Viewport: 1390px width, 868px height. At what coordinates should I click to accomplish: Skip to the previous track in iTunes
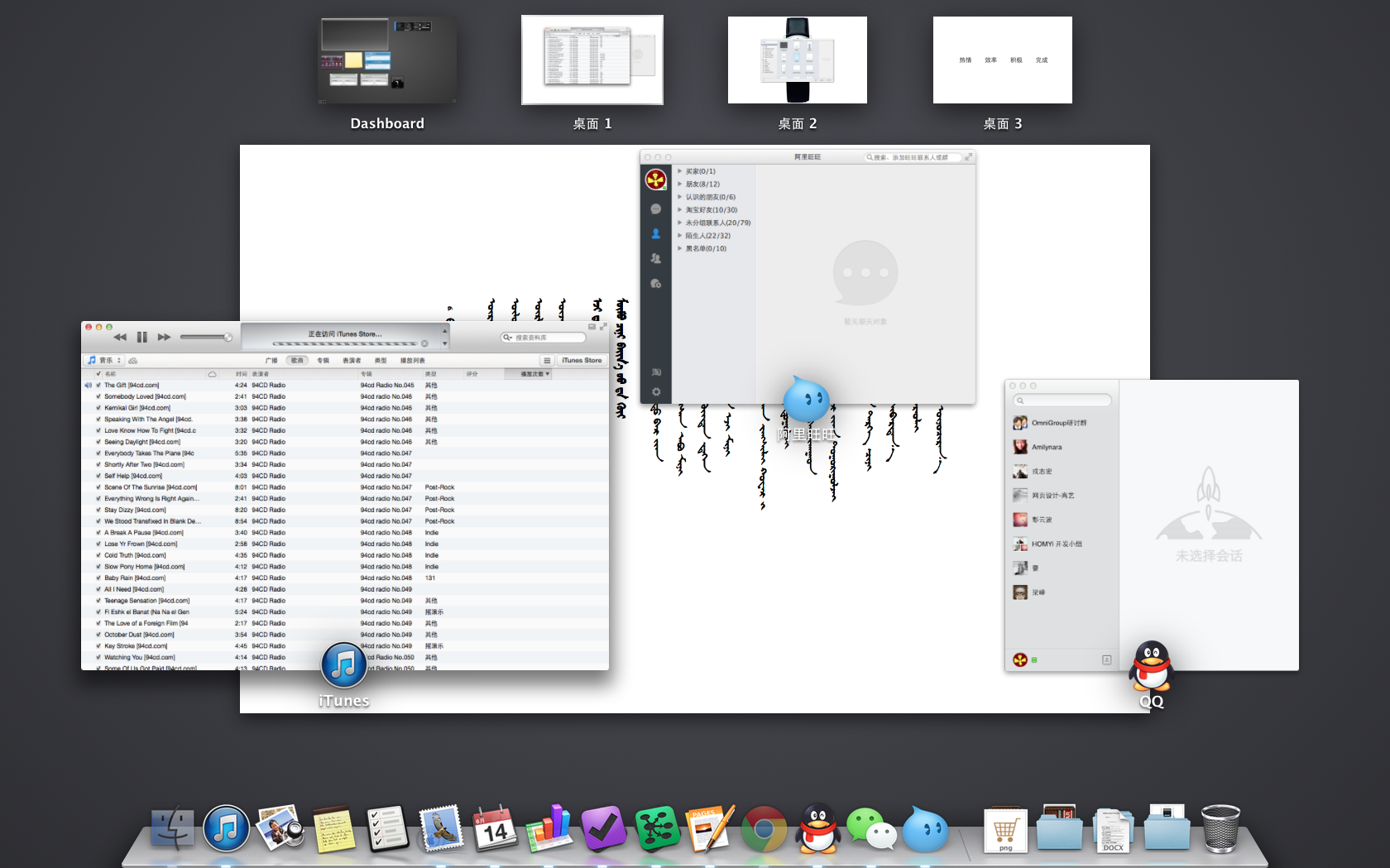pyautogui.click(x=120, y=337)
